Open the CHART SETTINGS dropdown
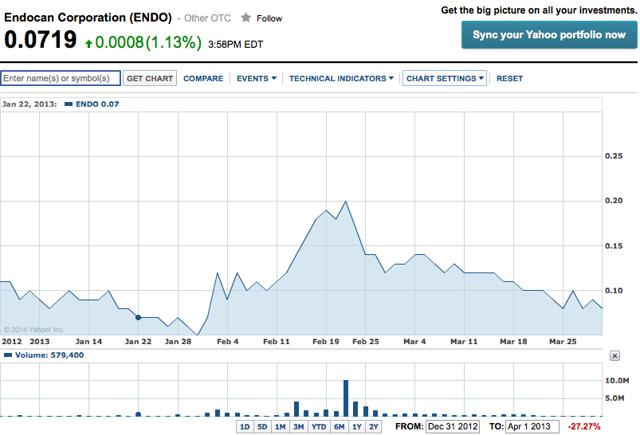This screenshot has width=640, height=435. pyautogui.click(x=444, y=78)
